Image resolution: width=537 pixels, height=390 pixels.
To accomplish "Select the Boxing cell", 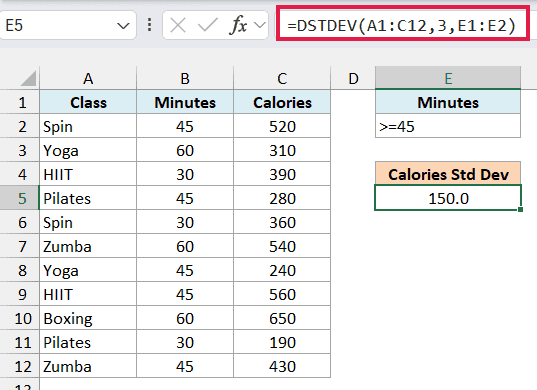I will [88, 318].
